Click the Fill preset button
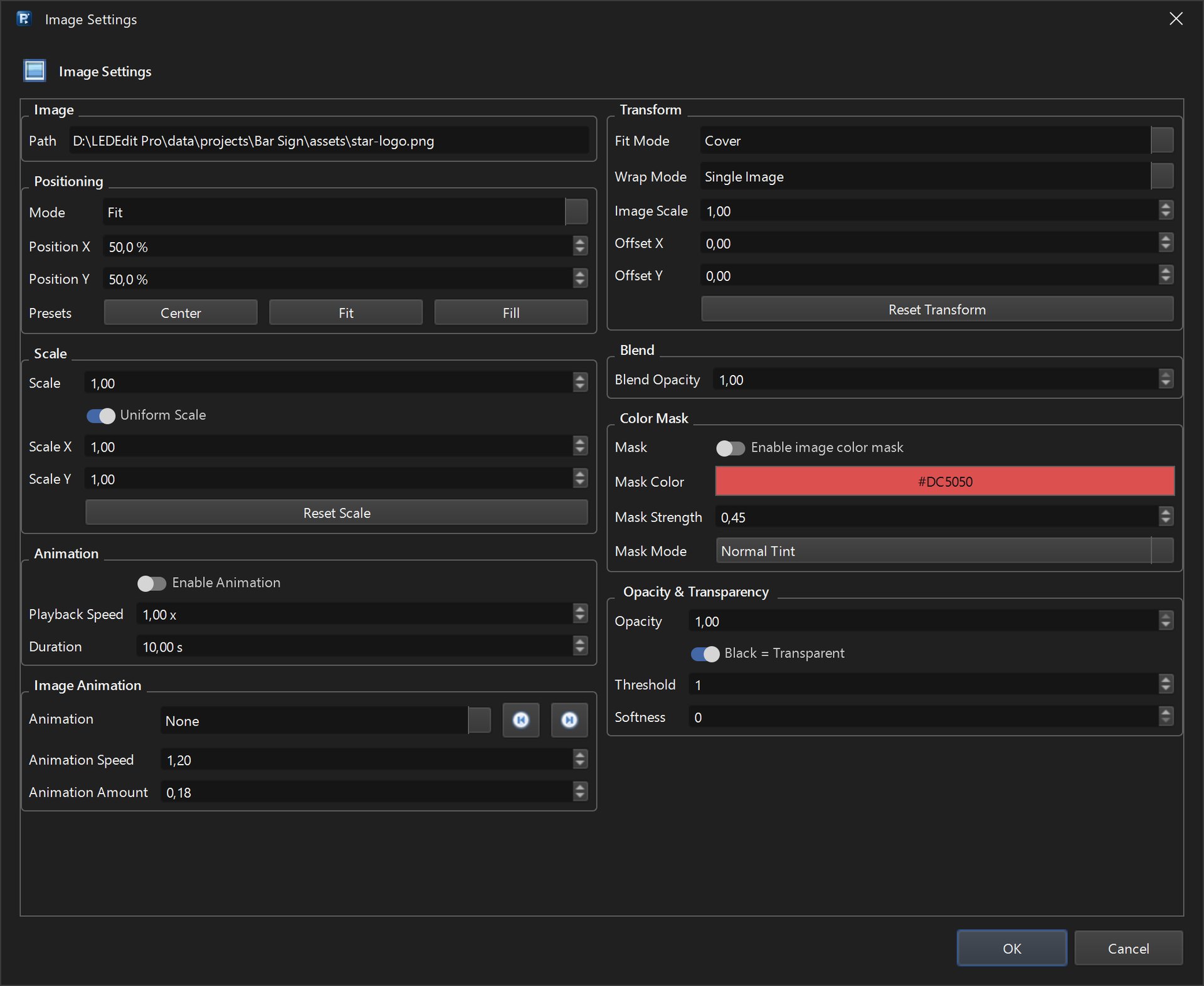 click(511, 312)
